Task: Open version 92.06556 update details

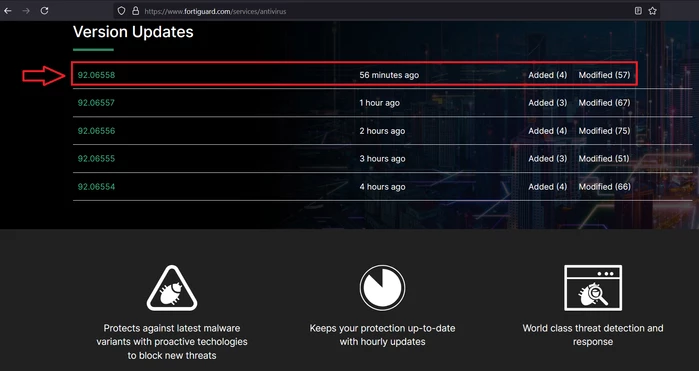Action: click(x=96, y=131)
